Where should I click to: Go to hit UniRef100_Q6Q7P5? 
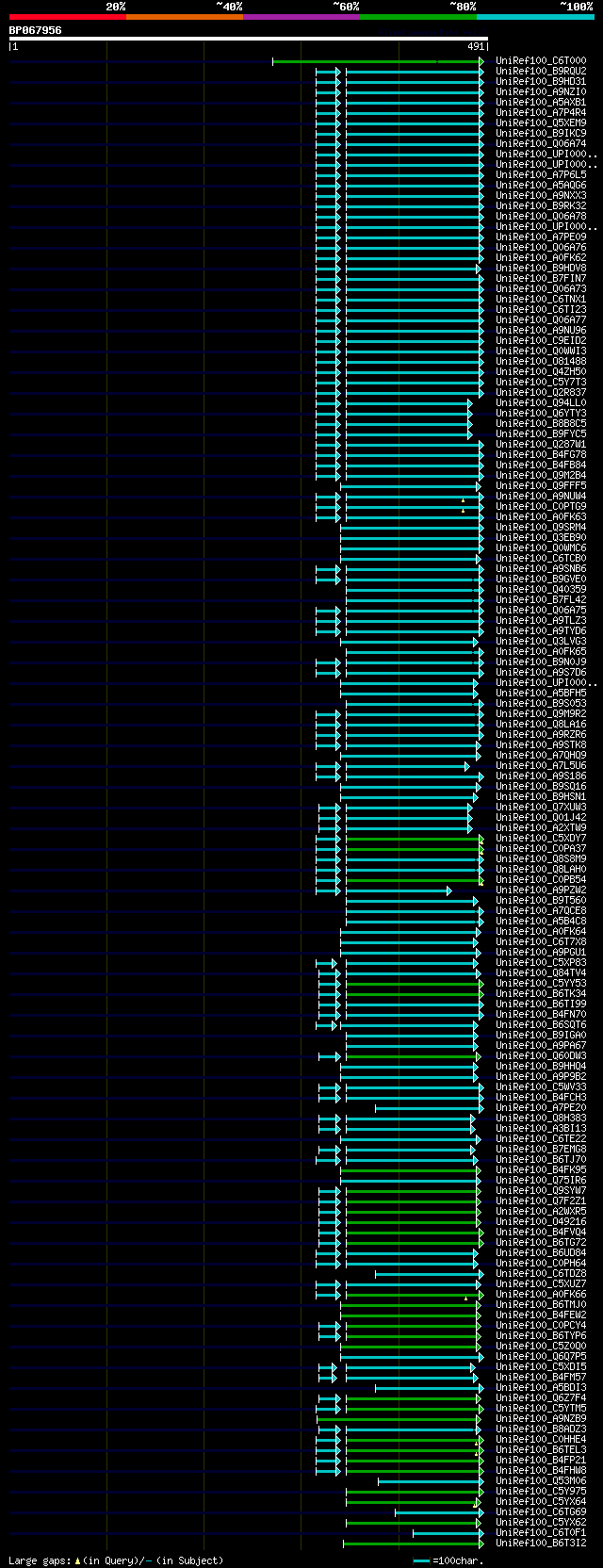coord(541,1357)
